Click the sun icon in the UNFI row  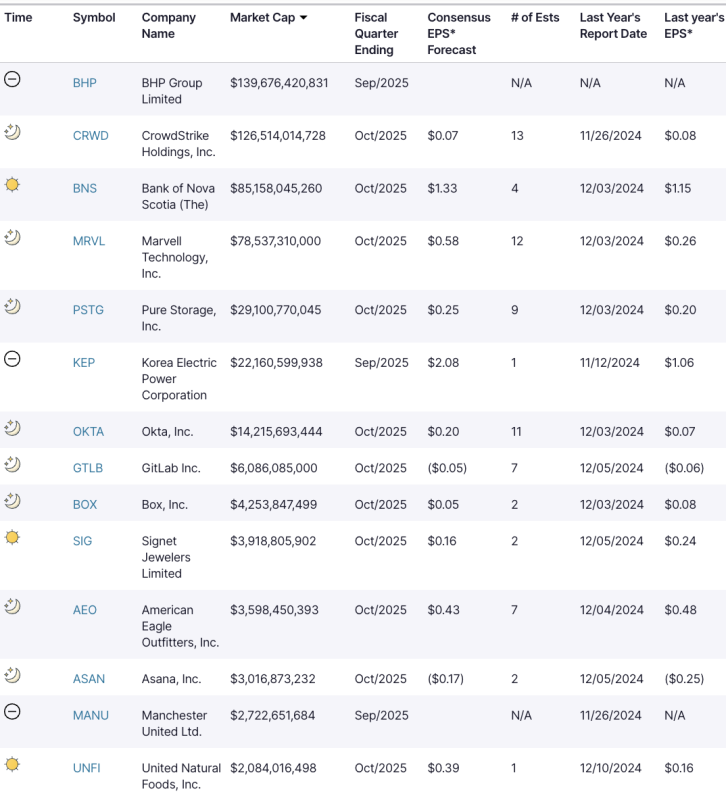click(x=12, y=765)
